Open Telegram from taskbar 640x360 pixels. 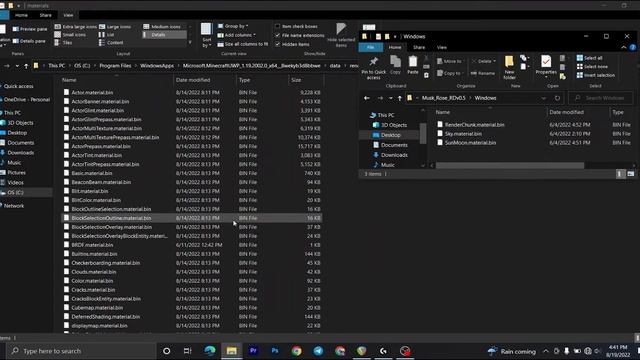click(318, 351)
